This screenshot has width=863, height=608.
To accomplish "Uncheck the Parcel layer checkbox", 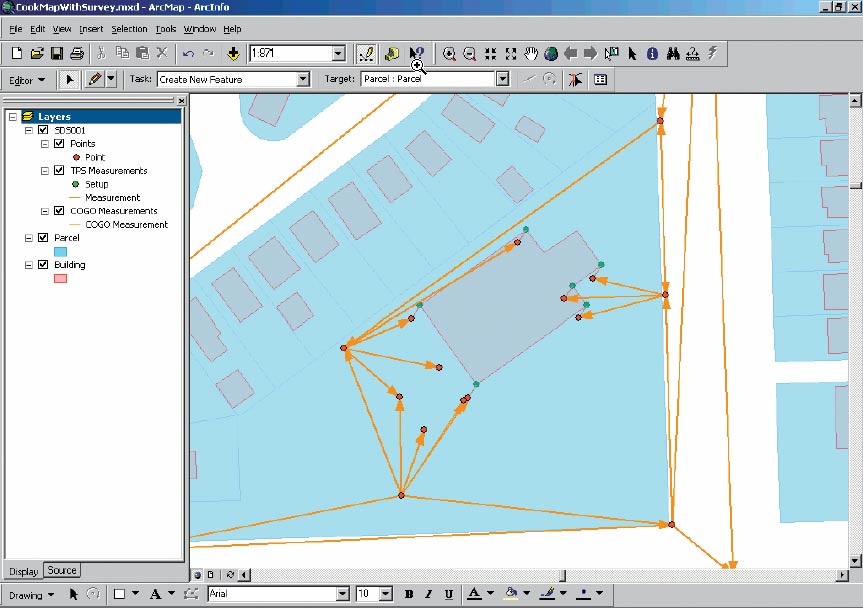I will [42, 238].
